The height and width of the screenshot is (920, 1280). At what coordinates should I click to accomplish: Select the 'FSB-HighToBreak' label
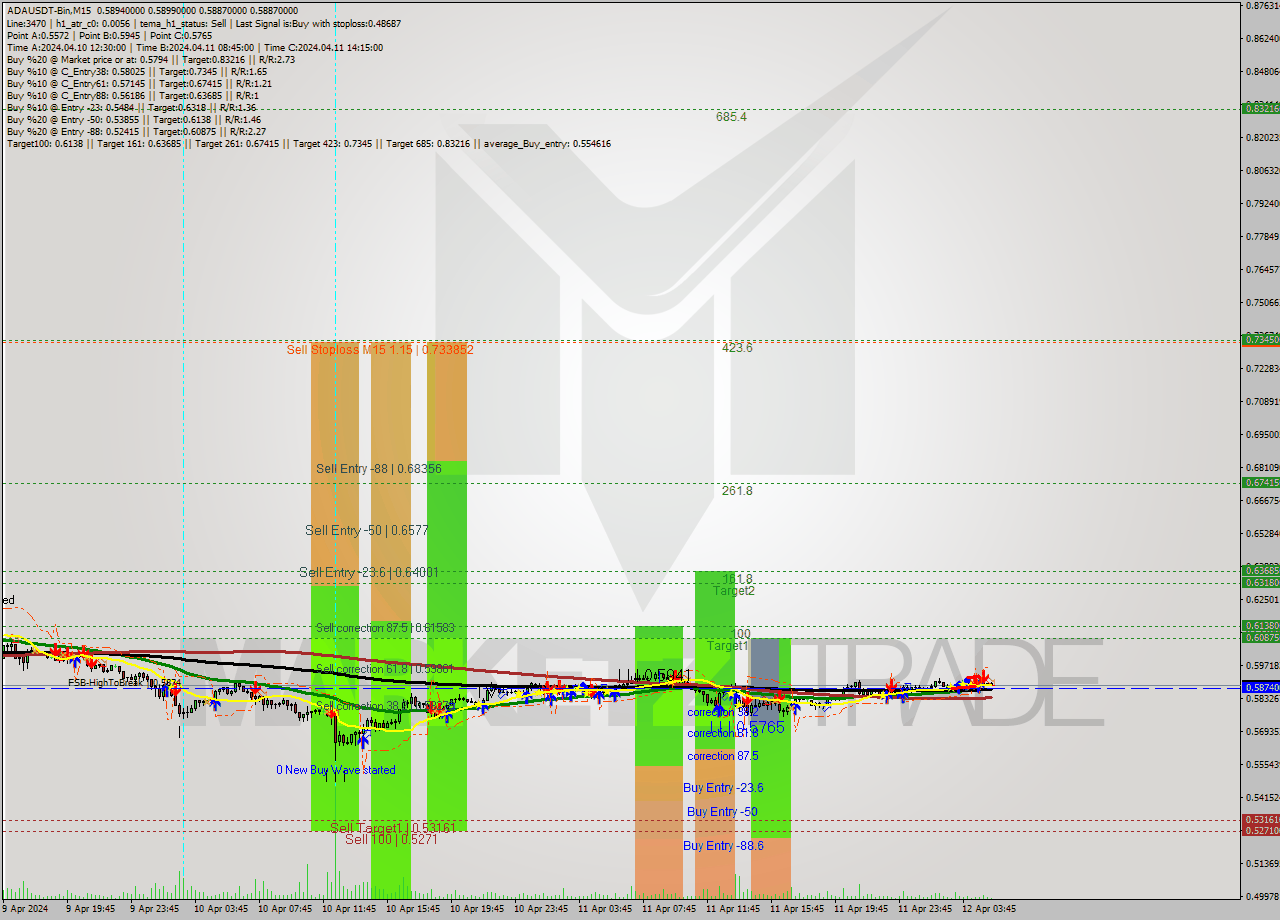click(x=107, y=683)
